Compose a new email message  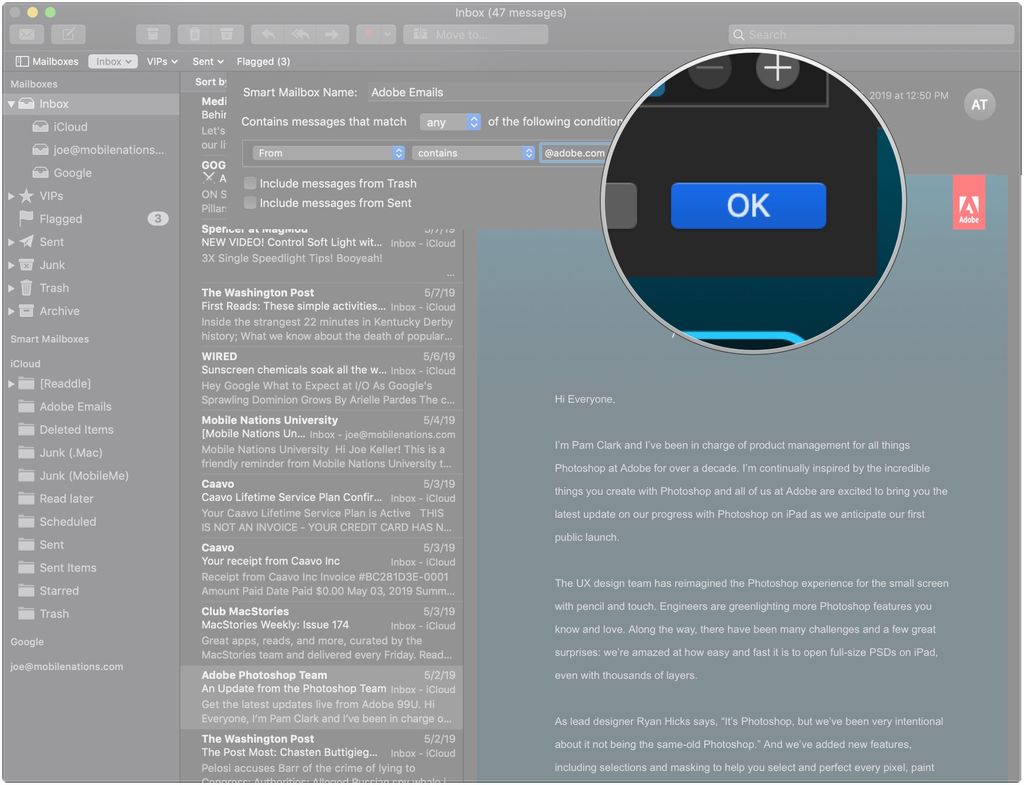(66, 34)
